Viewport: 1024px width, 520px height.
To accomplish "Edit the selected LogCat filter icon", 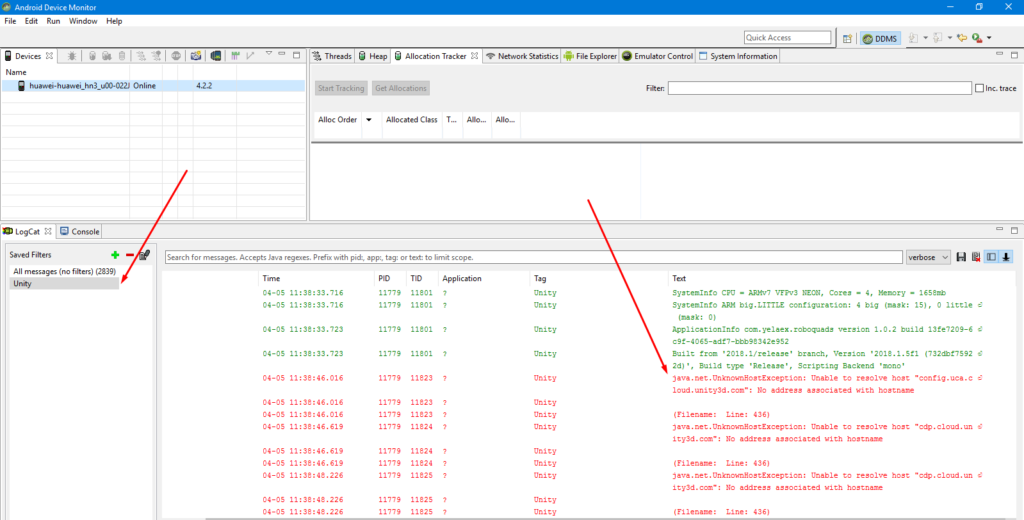I will tap(144, 255).
